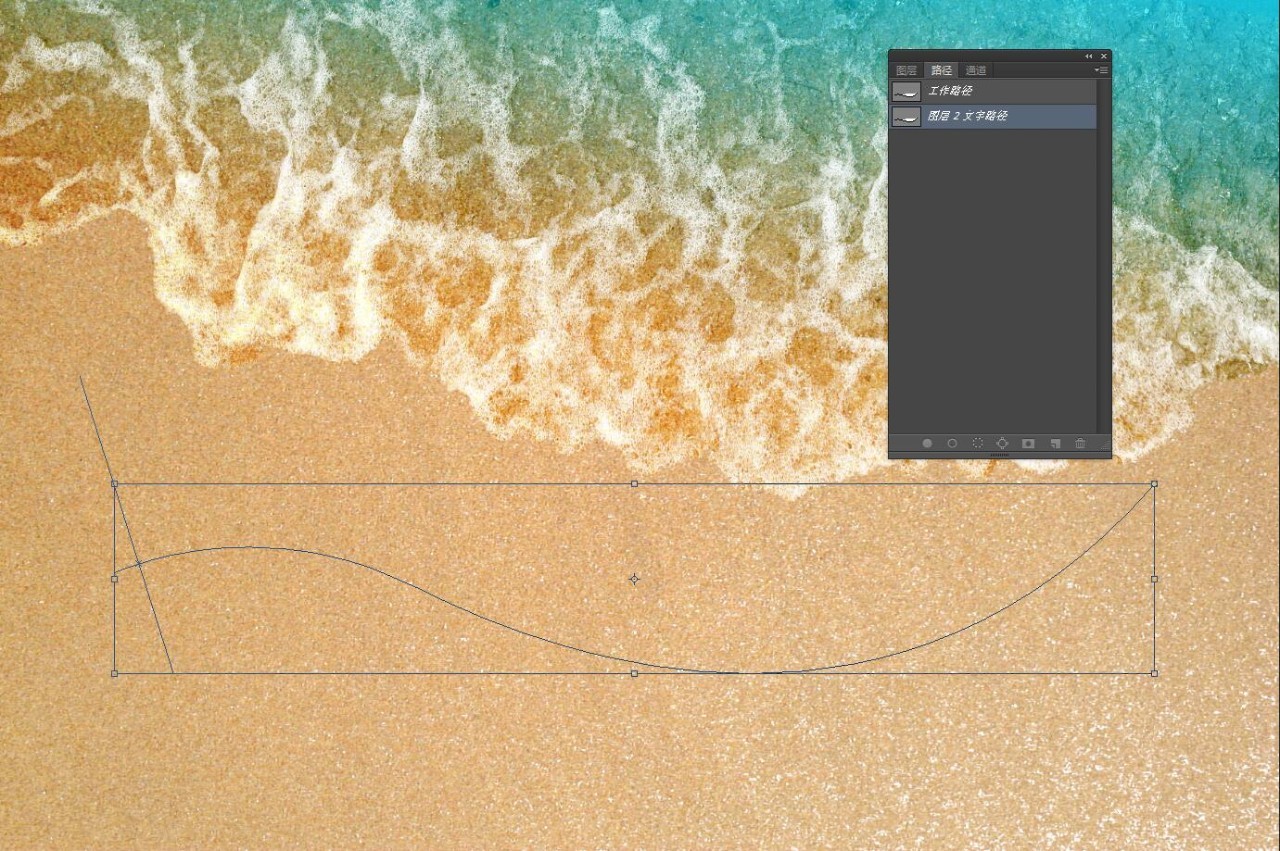Add a mask using the panel footer icon

1028,443
